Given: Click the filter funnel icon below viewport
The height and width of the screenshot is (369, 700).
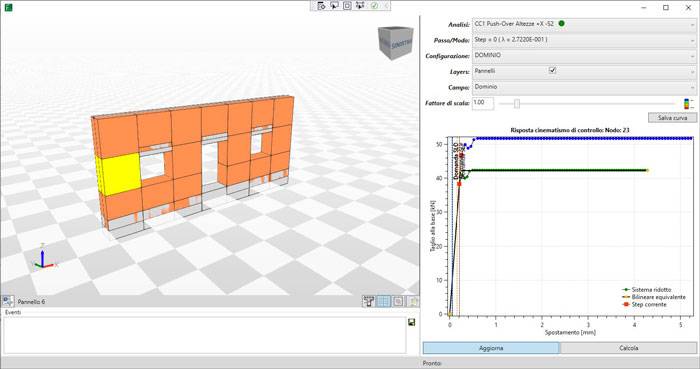Looking at the screenshot, I should (369, 302).
